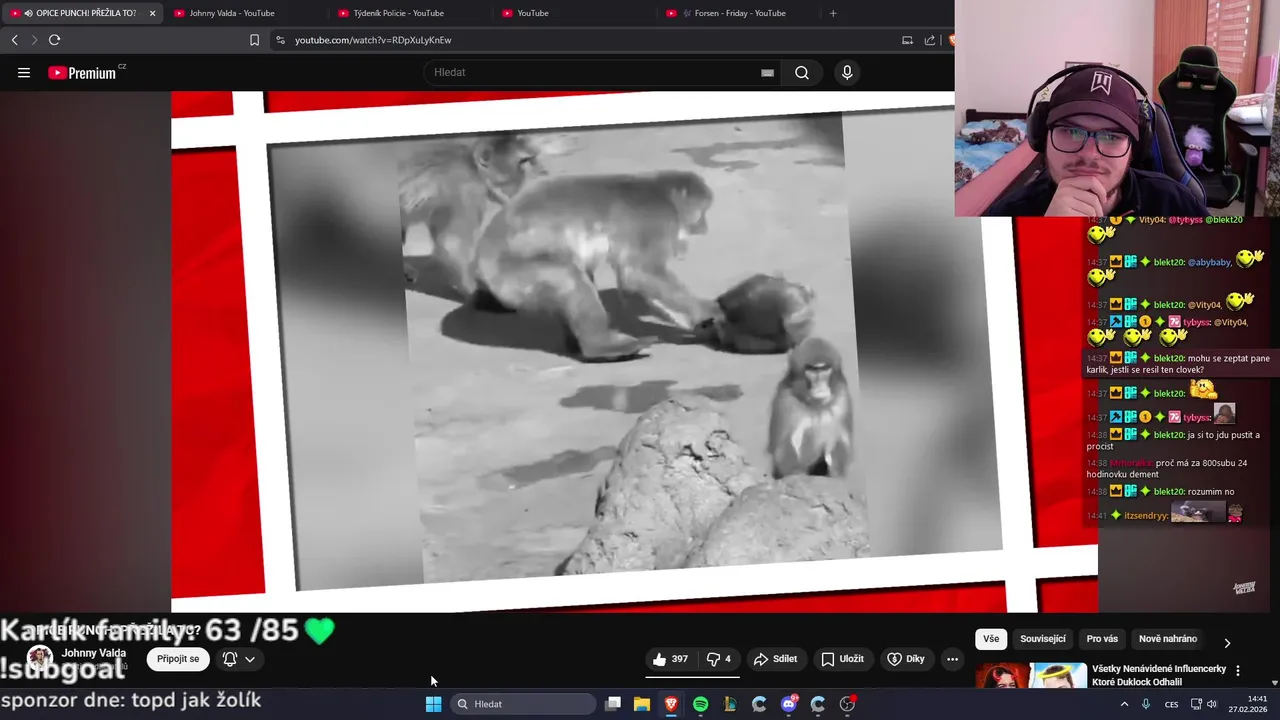Open a new browser tab with plus

(833, 13)
